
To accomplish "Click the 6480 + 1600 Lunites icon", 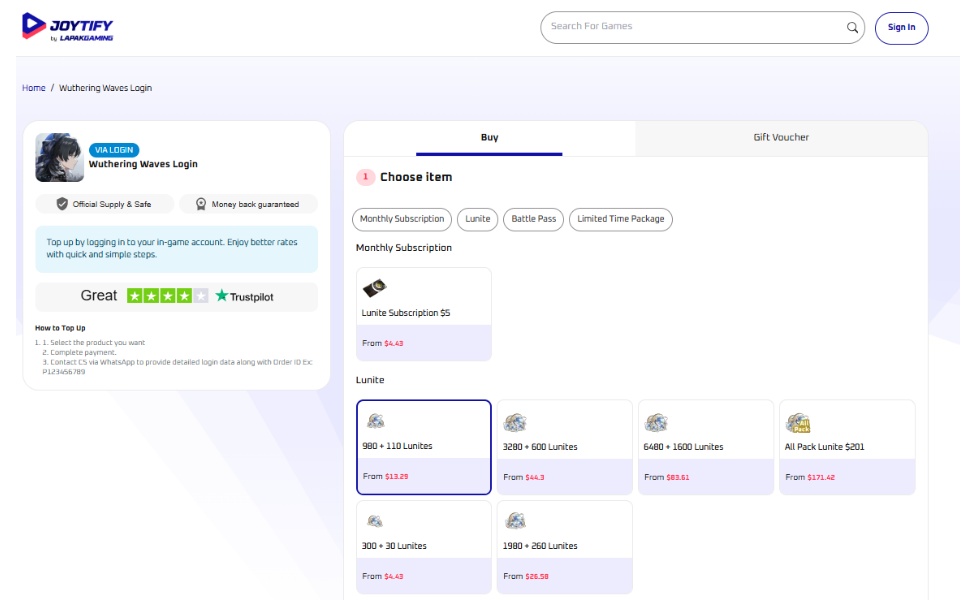I will (656, 423).
